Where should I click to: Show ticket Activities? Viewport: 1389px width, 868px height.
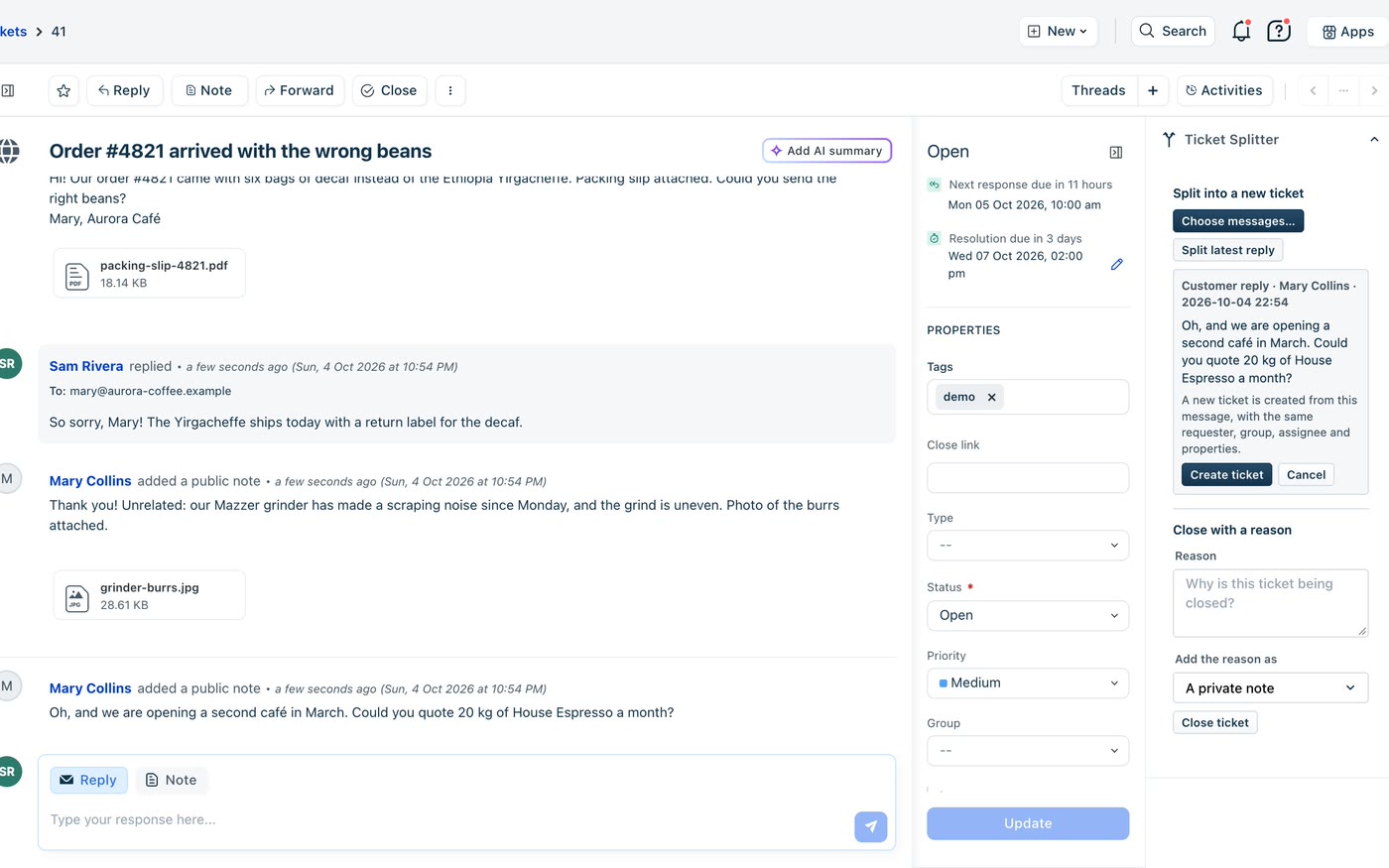click(1224, 90)
